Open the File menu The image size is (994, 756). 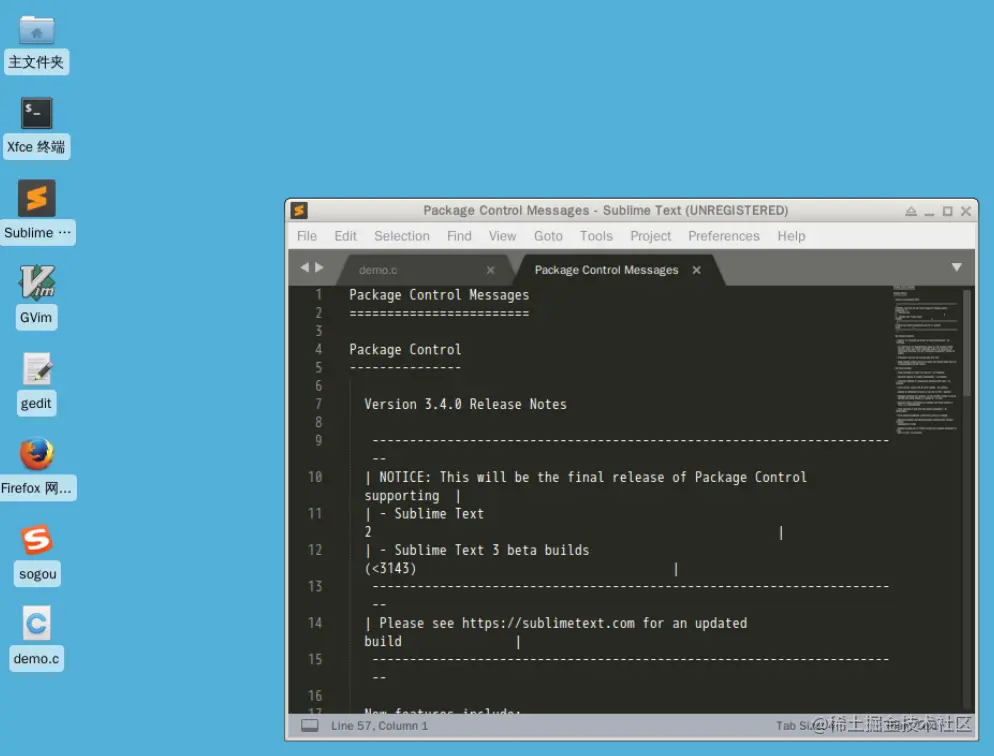pos(307,236)
